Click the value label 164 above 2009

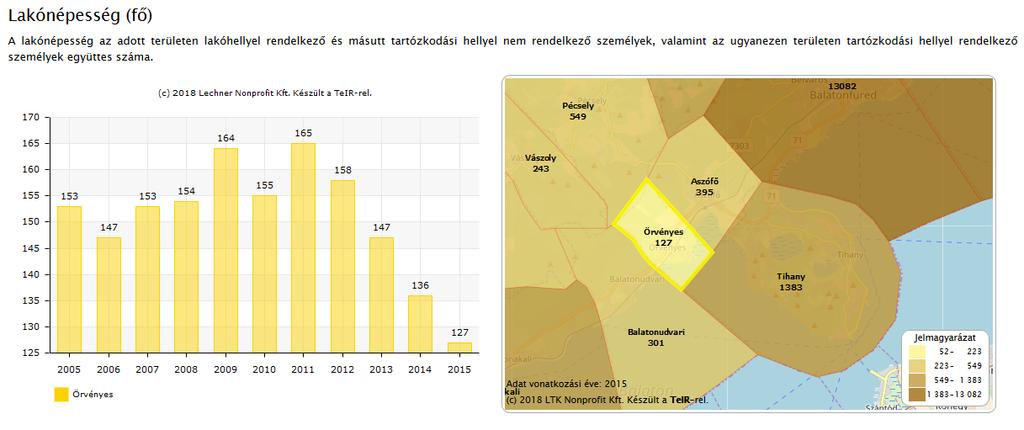[x=225, y=139]
